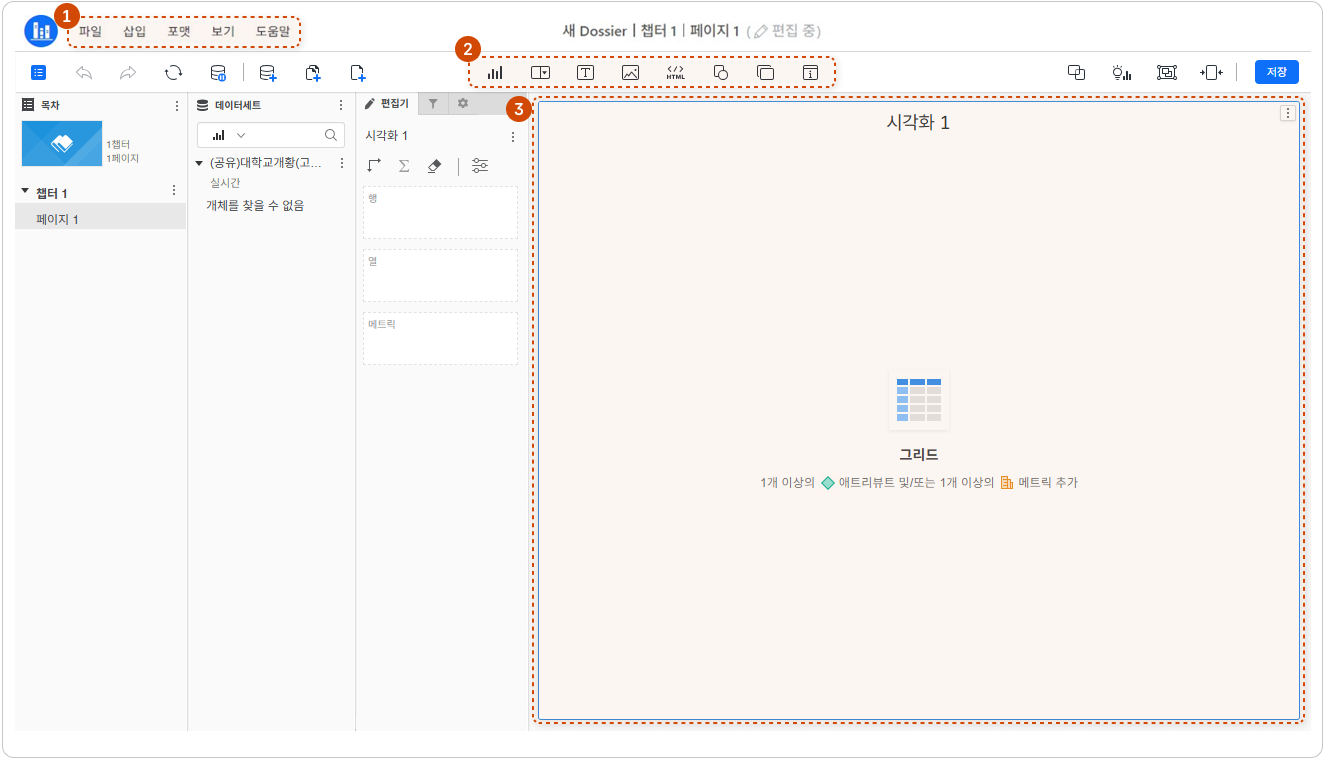Open the 목차 panel kebab menu
The image size is (1325, 760).
click(x=177, y=105)
